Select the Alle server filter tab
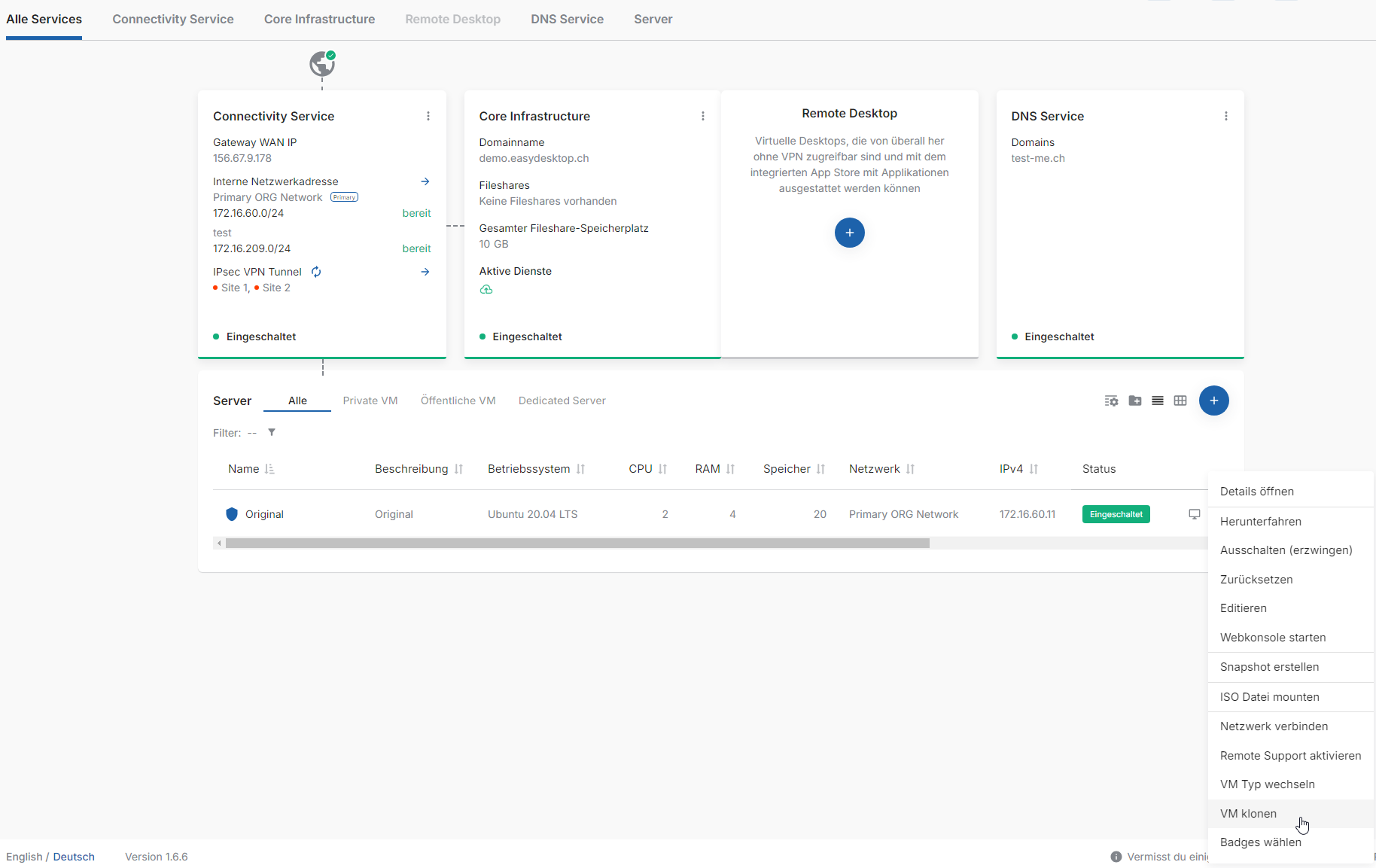 (x=297, y=400)
